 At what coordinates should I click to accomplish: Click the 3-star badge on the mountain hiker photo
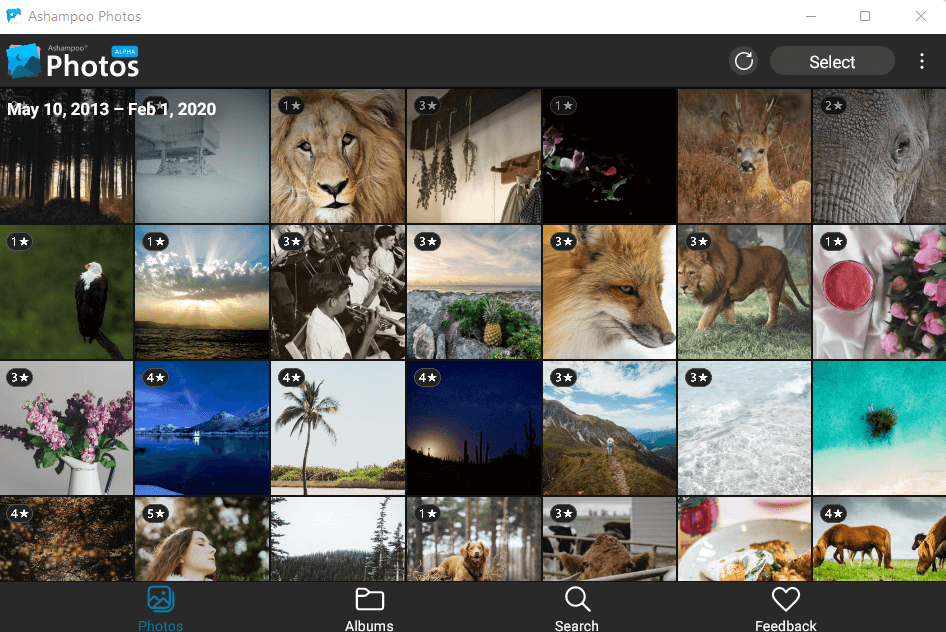(x=563, y=378)
